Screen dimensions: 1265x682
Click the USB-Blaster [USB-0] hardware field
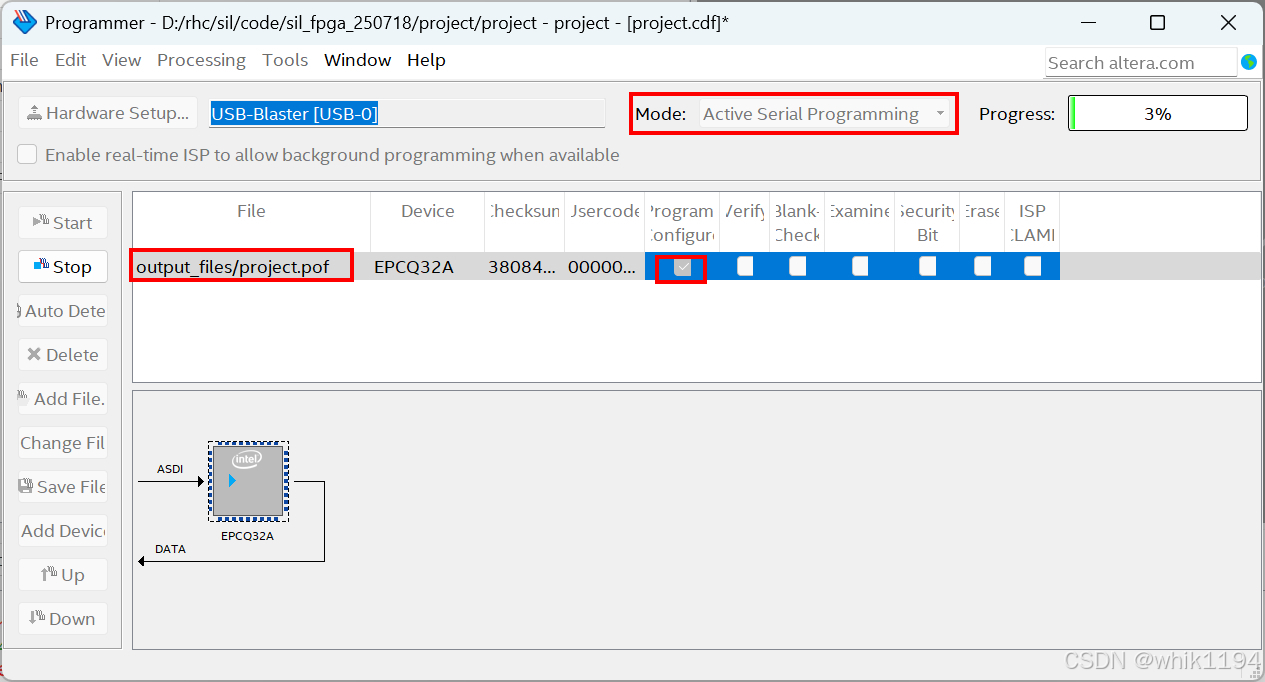click(x=407, y=113)
